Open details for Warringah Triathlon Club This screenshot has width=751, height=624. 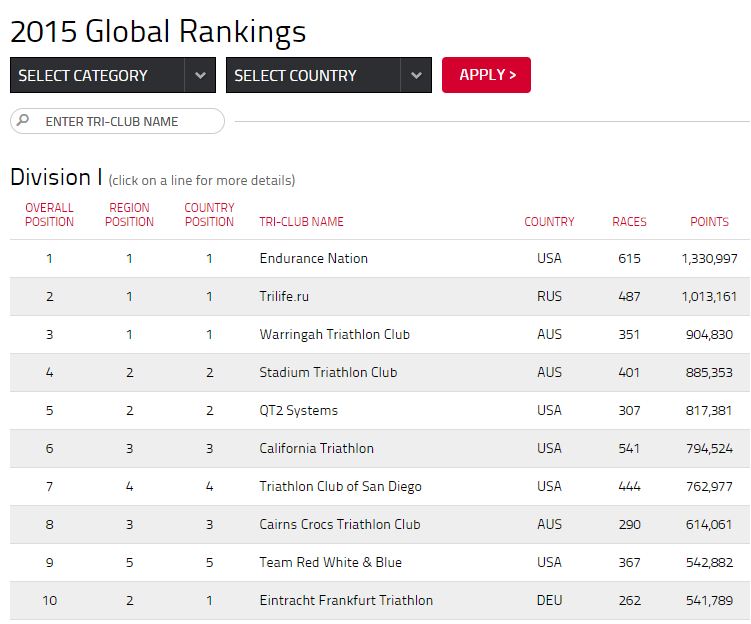pyautogui.click(x=380, y=334)
